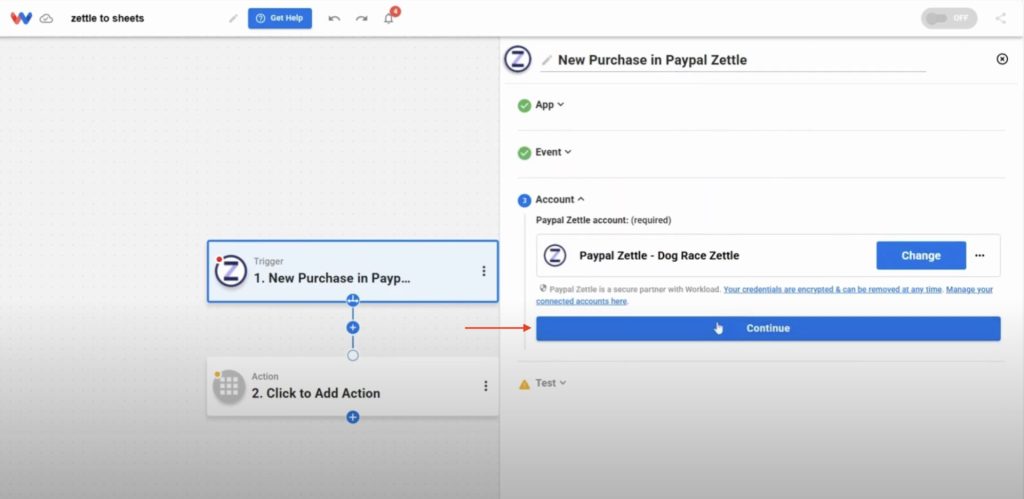
Task: Click the cloud save status icon
Action: tap(46, 18)
